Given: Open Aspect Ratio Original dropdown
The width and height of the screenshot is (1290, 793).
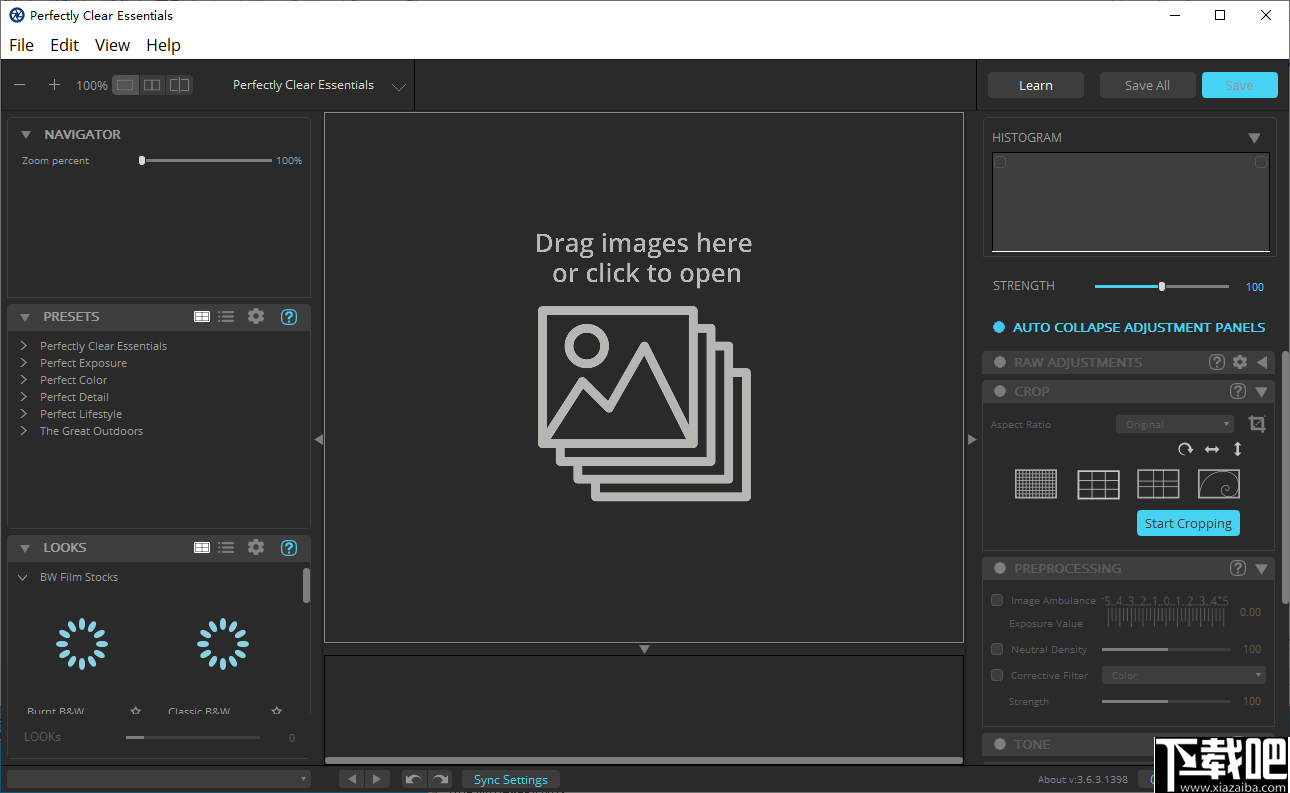Looking at the screenshot, I should 1175,424.
